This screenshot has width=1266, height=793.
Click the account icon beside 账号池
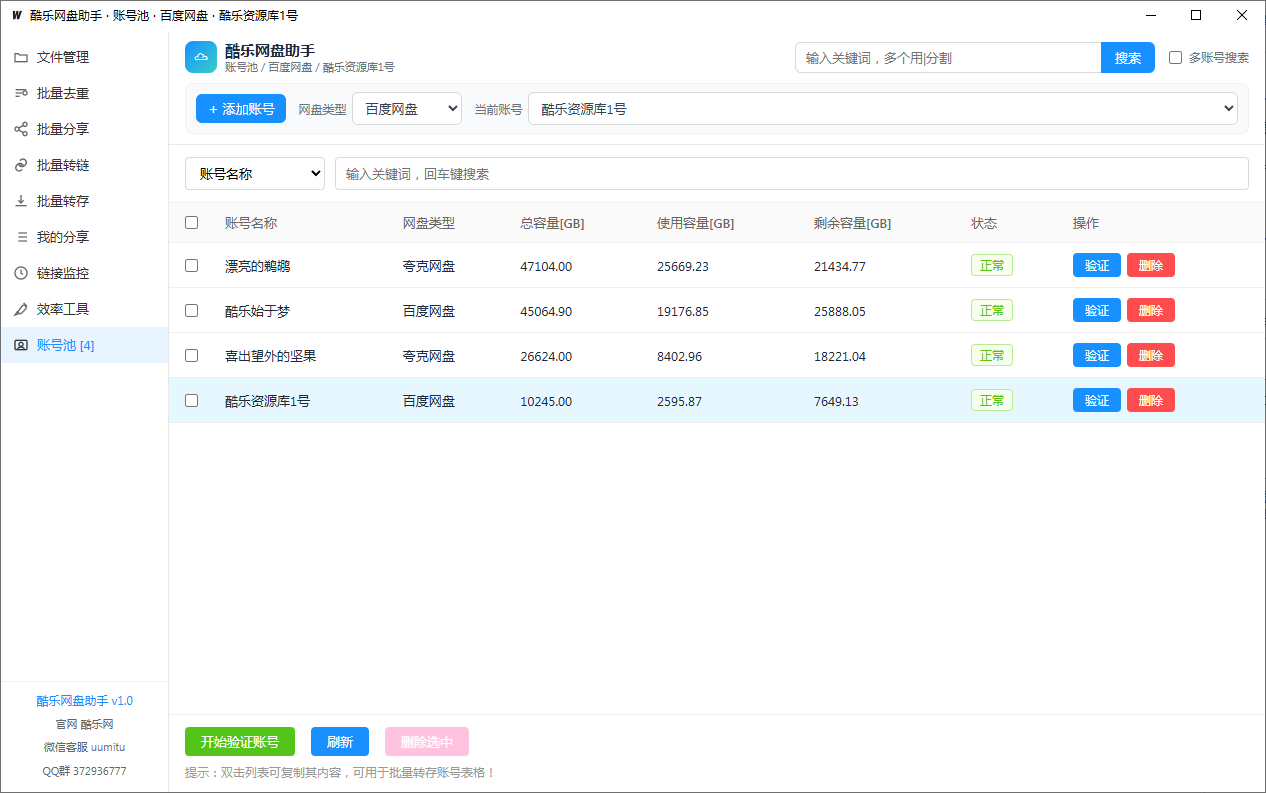coord(21,345)
